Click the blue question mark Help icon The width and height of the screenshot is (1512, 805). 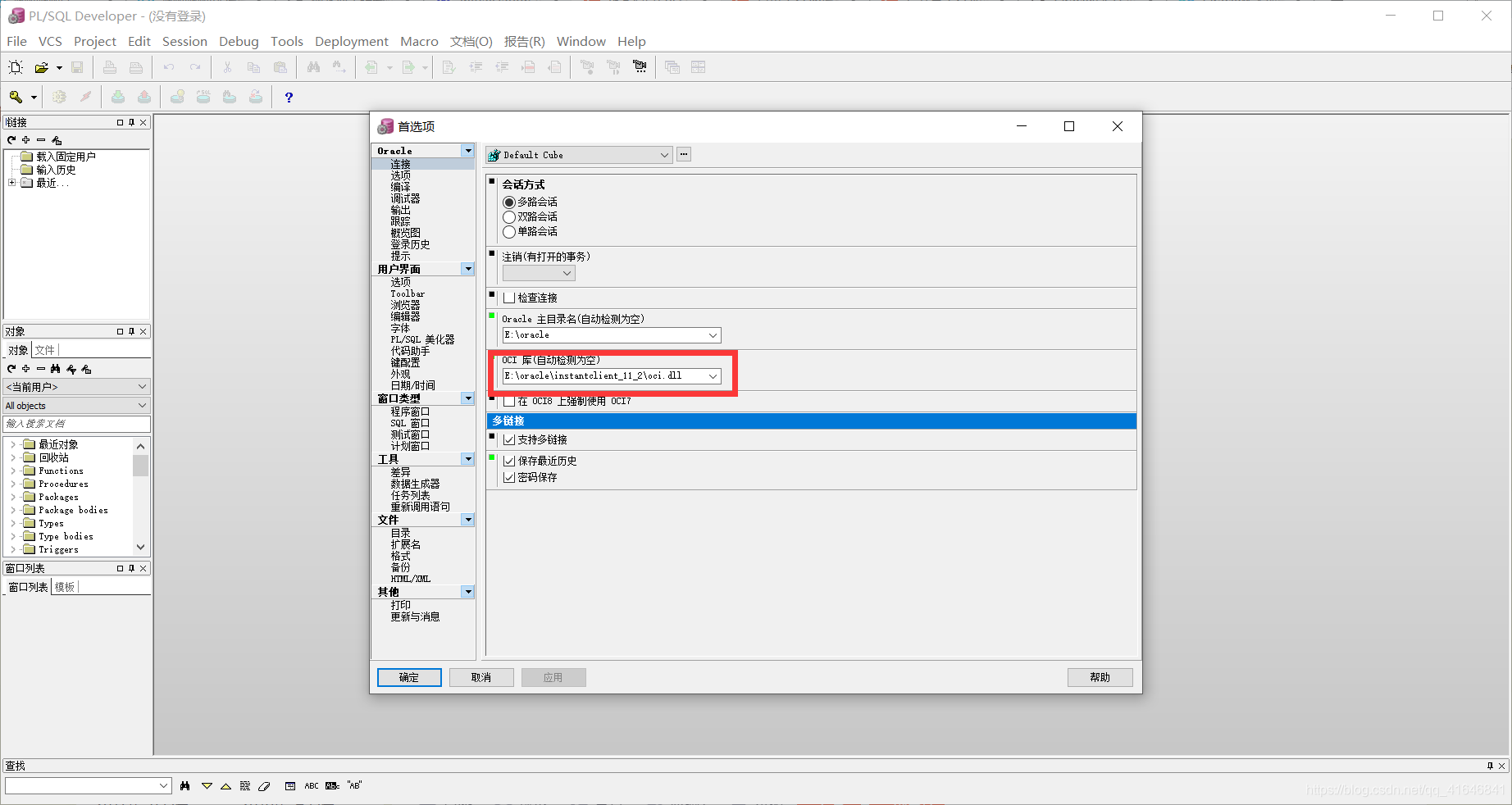pyautogui.click(x=289, y=97)
